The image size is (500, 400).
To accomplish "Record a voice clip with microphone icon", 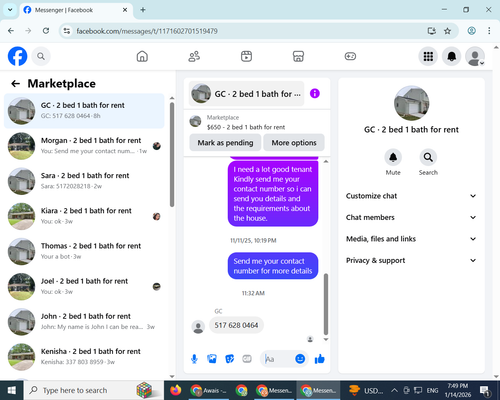I will [x=194, y=359].
